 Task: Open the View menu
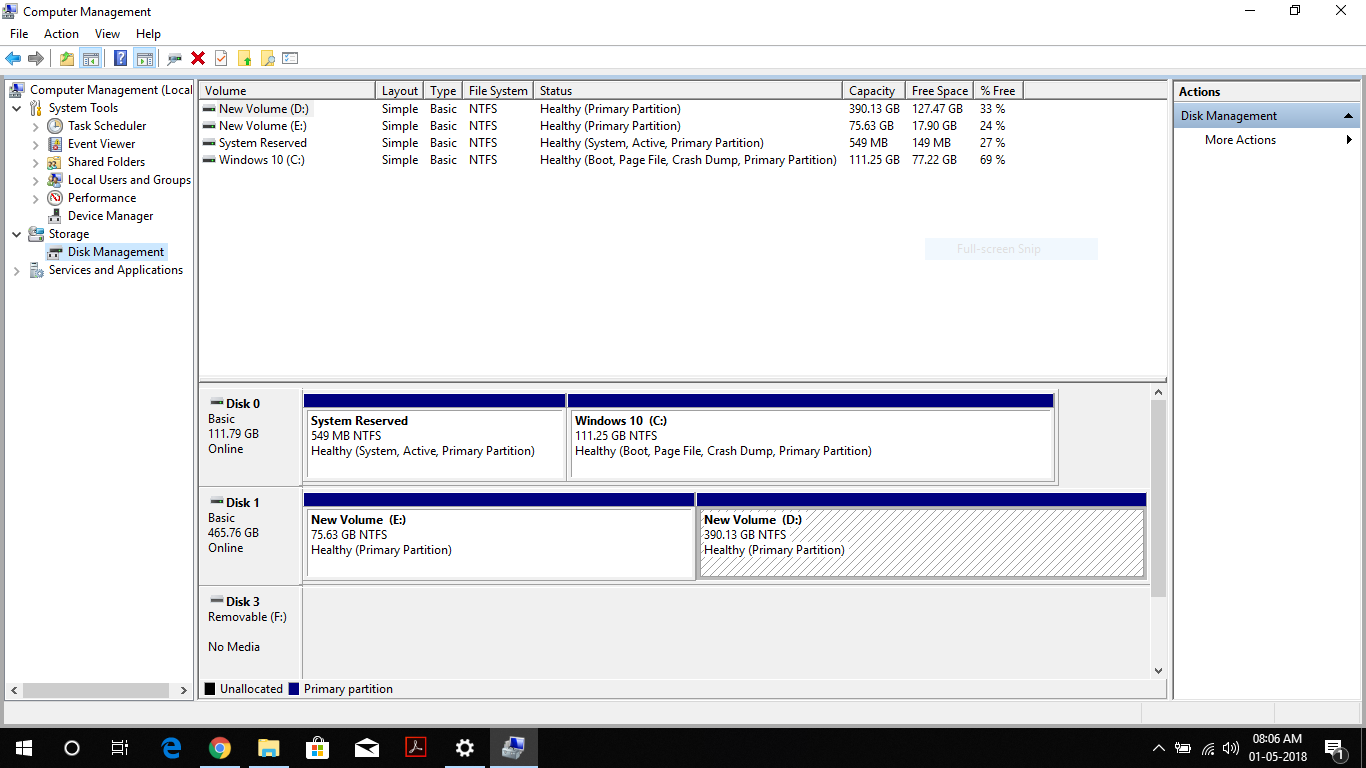coord(107,34)
